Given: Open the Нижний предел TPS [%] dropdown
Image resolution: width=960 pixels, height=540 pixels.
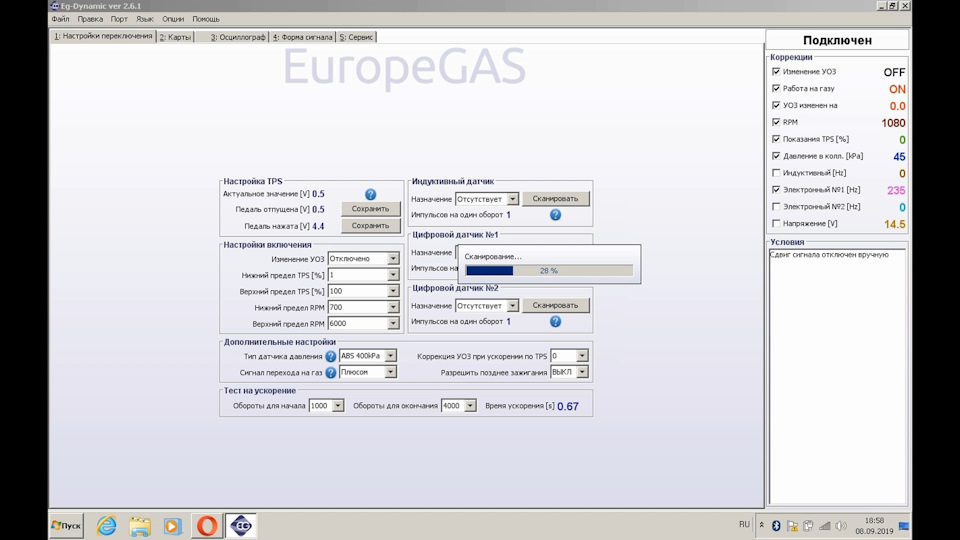Looking at the screenshot, I should click(393, 275).
